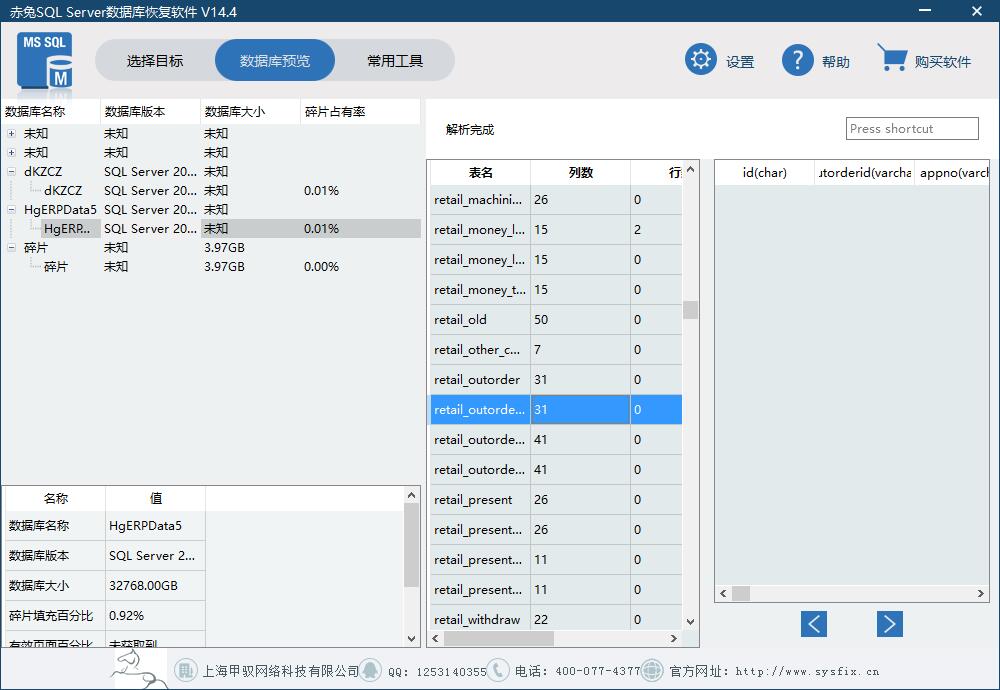Image resolution: width=1000 pixels, height=690 pixels.
Task: Select the highlighted retail_outorde... row with 31 columns
Action: pyautogui.click(x=556, y=409)
